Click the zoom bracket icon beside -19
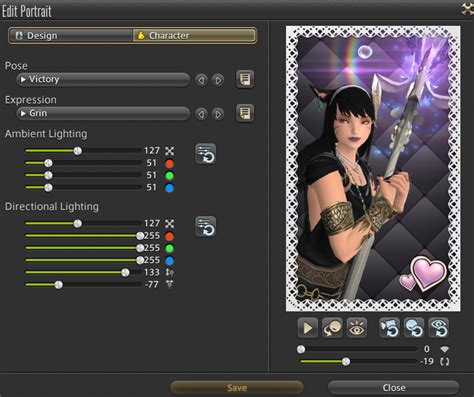This screenshot has width=474, height=397. 445,361
